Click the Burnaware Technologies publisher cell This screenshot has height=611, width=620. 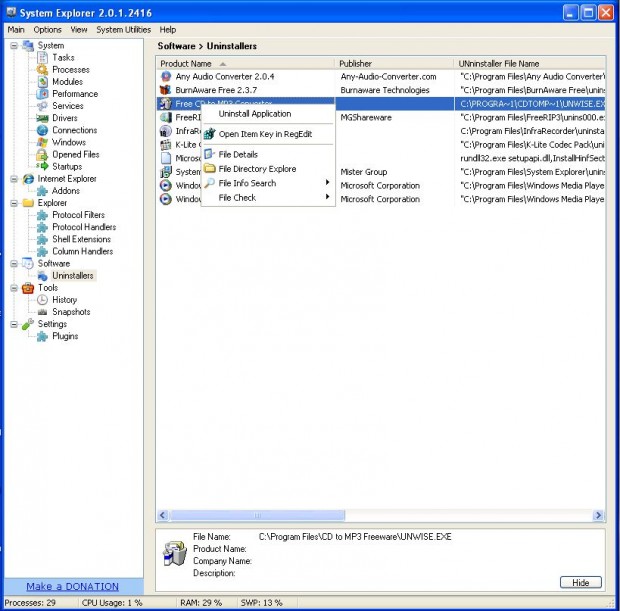(x=385, y=90)
